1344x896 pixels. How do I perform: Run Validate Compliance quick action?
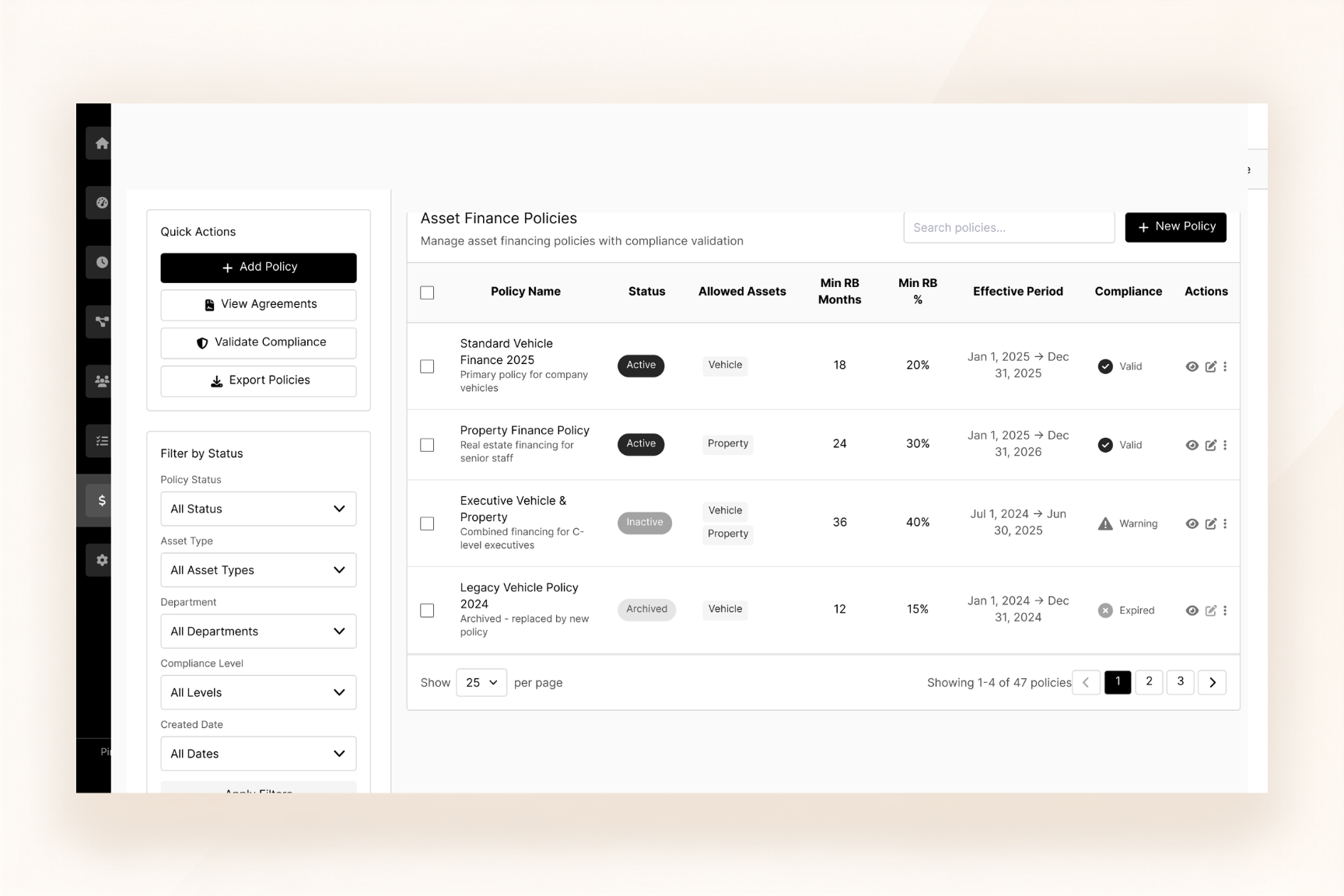[258, 343]
